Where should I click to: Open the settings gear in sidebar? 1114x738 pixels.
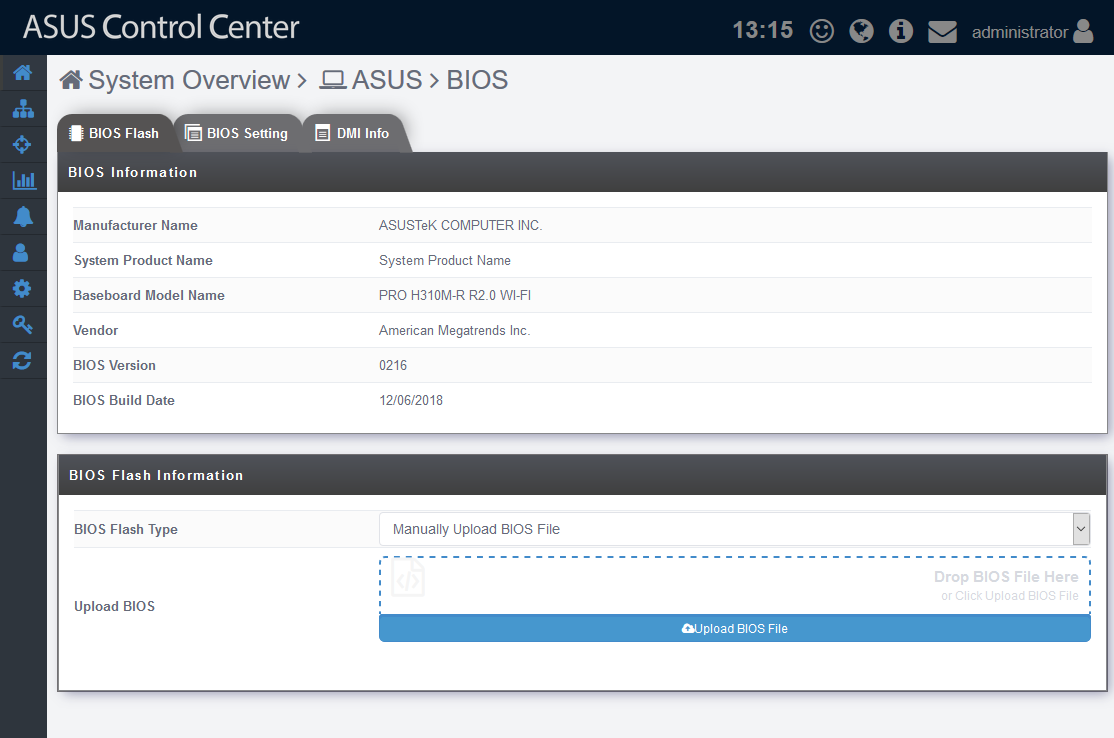pyautogui.click(x=22, y=288)
